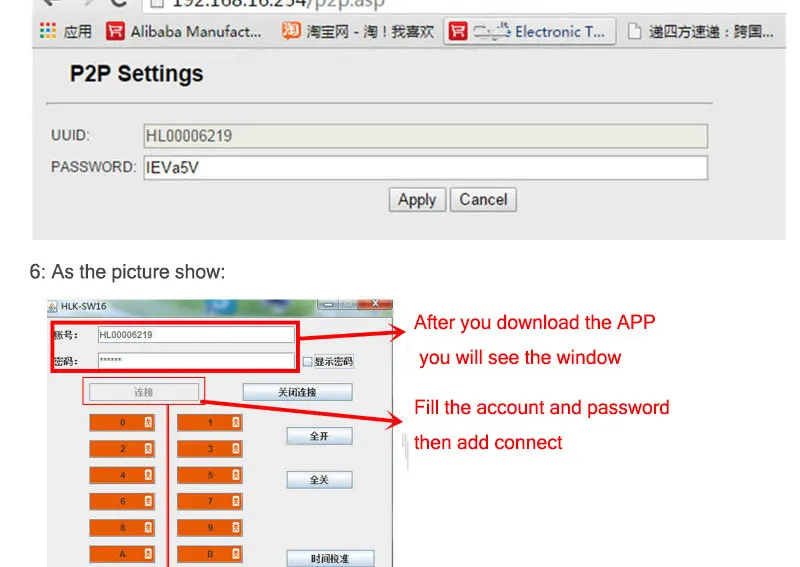The image size is (800, 567).
Task: Click the Apply button
Action: 417,200
